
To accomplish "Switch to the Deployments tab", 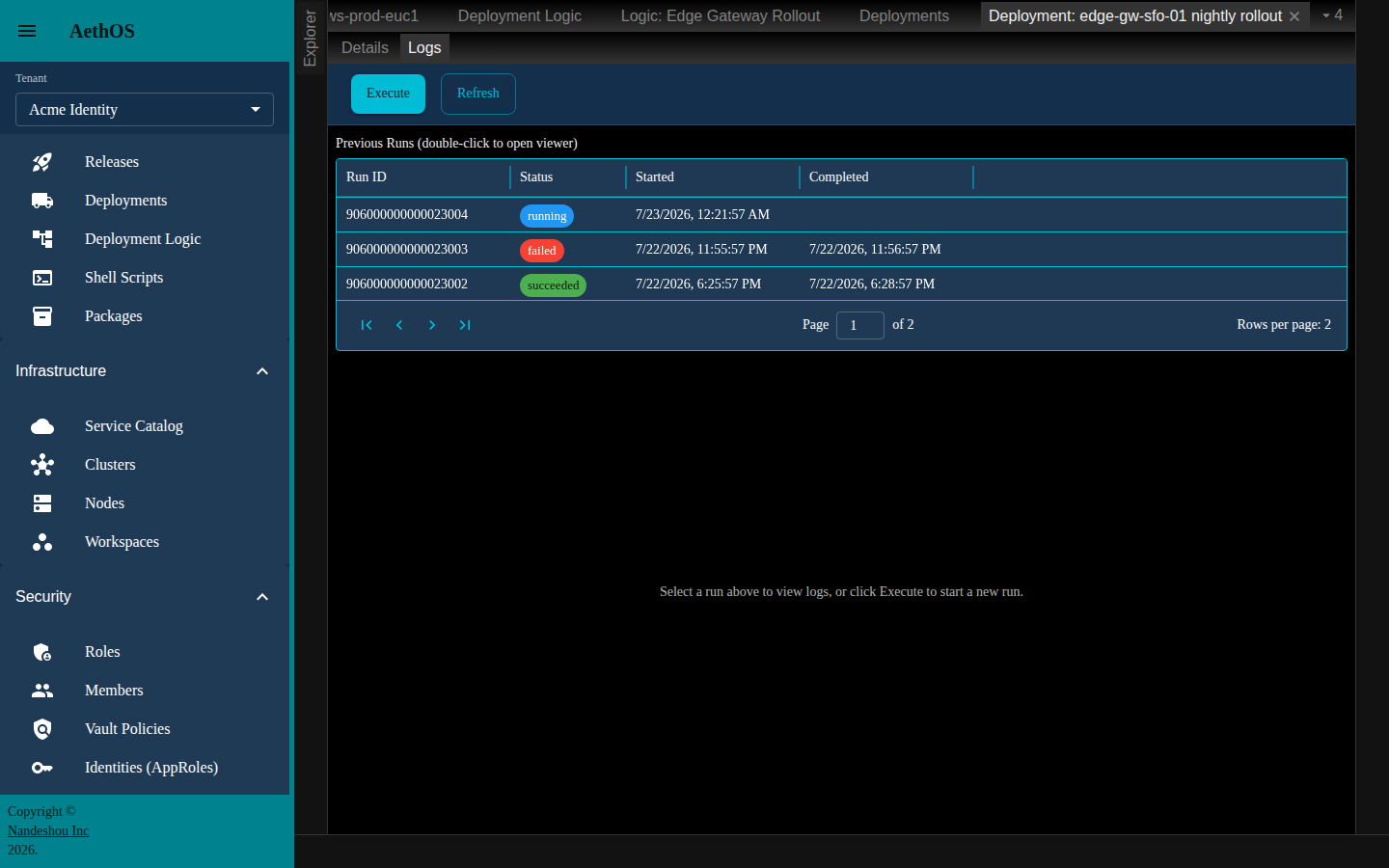I will [x=904, y=15].
